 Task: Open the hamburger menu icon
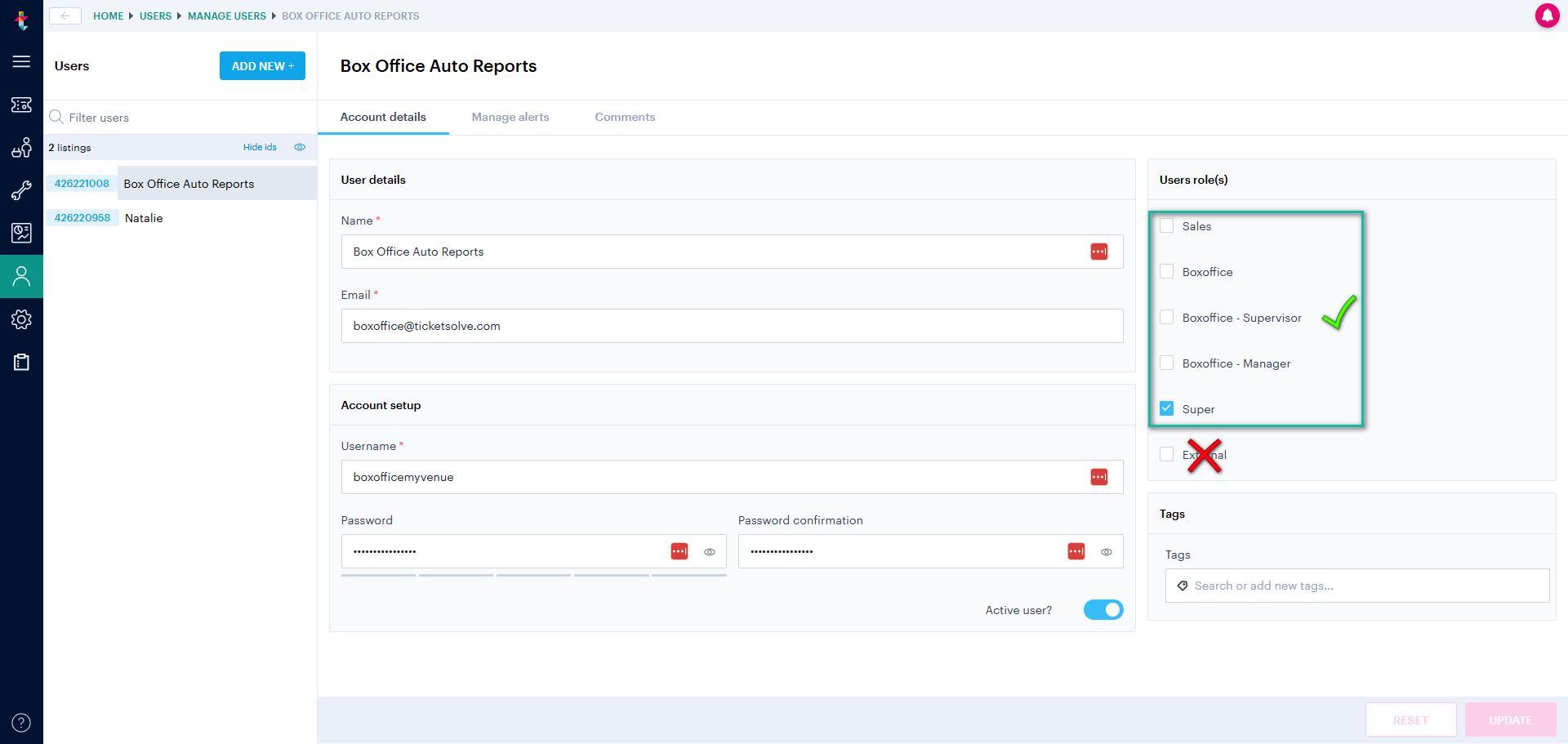click(21, 62)
